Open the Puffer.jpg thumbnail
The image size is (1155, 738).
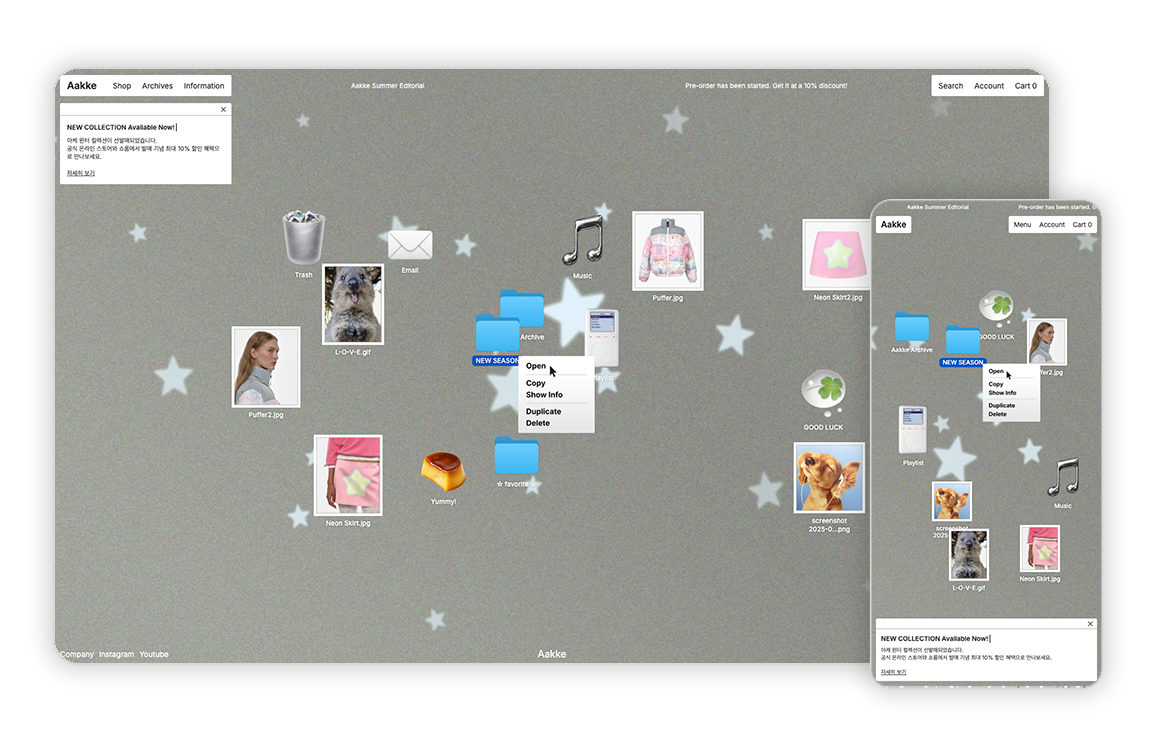pos(668,251)
